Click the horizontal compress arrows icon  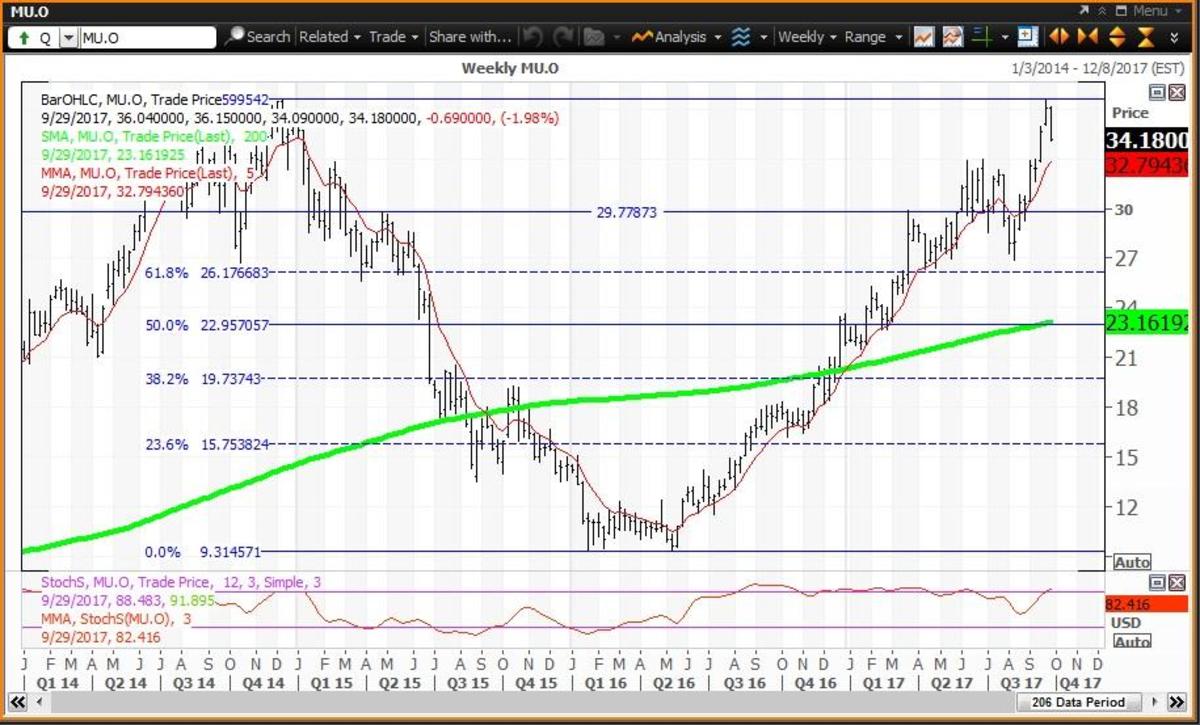point(1088,38)
